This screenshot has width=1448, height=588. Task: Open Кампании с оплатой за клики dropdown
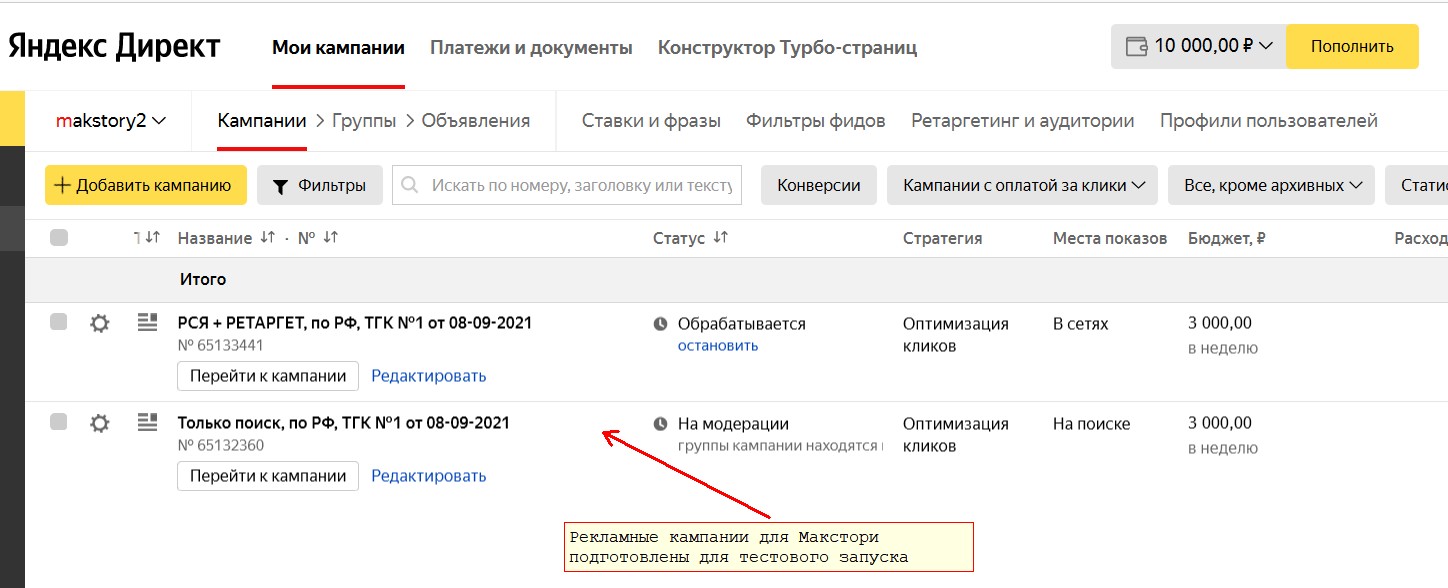[1022, 185]
